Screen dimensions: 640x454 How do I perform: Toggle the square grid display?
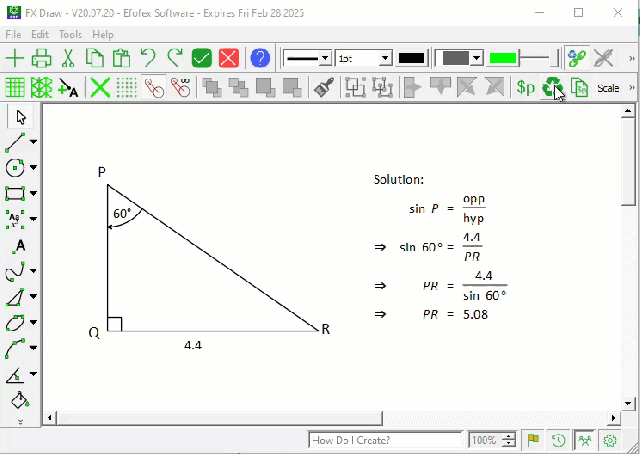[16, 88]
